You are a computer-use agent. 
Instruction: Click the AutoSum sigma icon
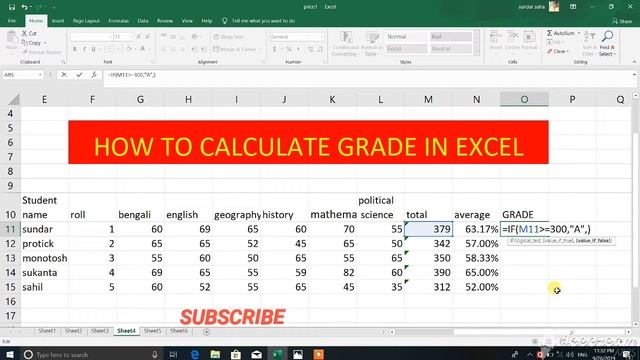(550, 33)
